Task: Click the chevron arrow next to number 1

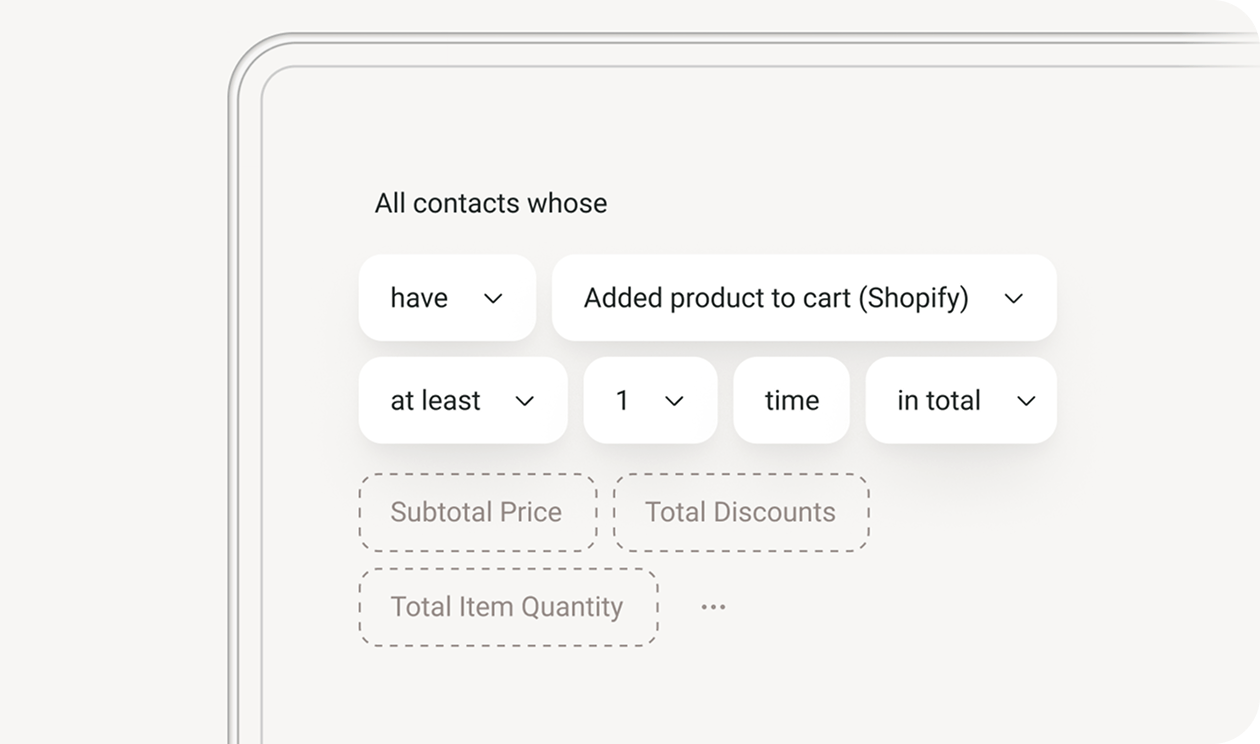Action: [674, 401]
